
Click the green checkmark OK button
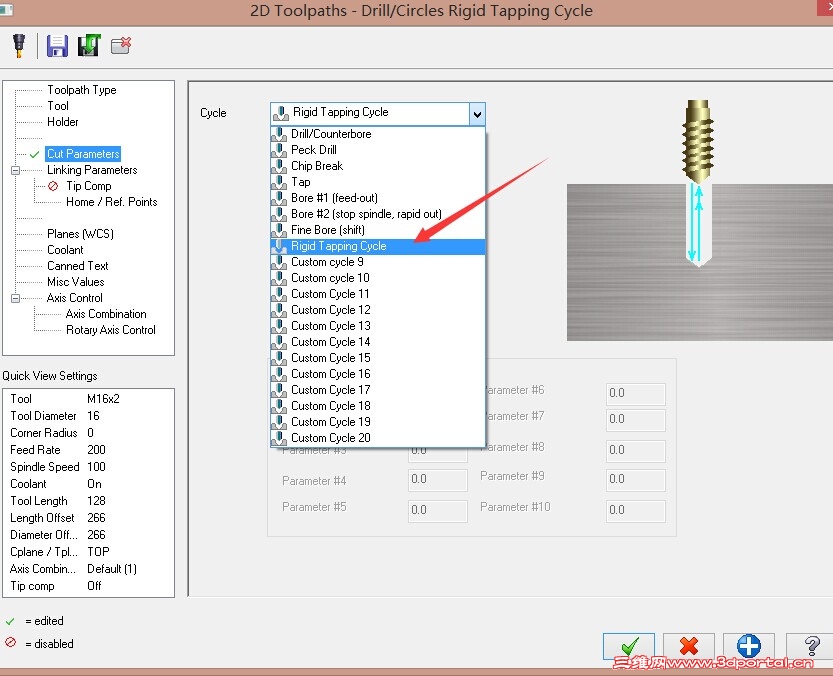[x=628, y=646]
